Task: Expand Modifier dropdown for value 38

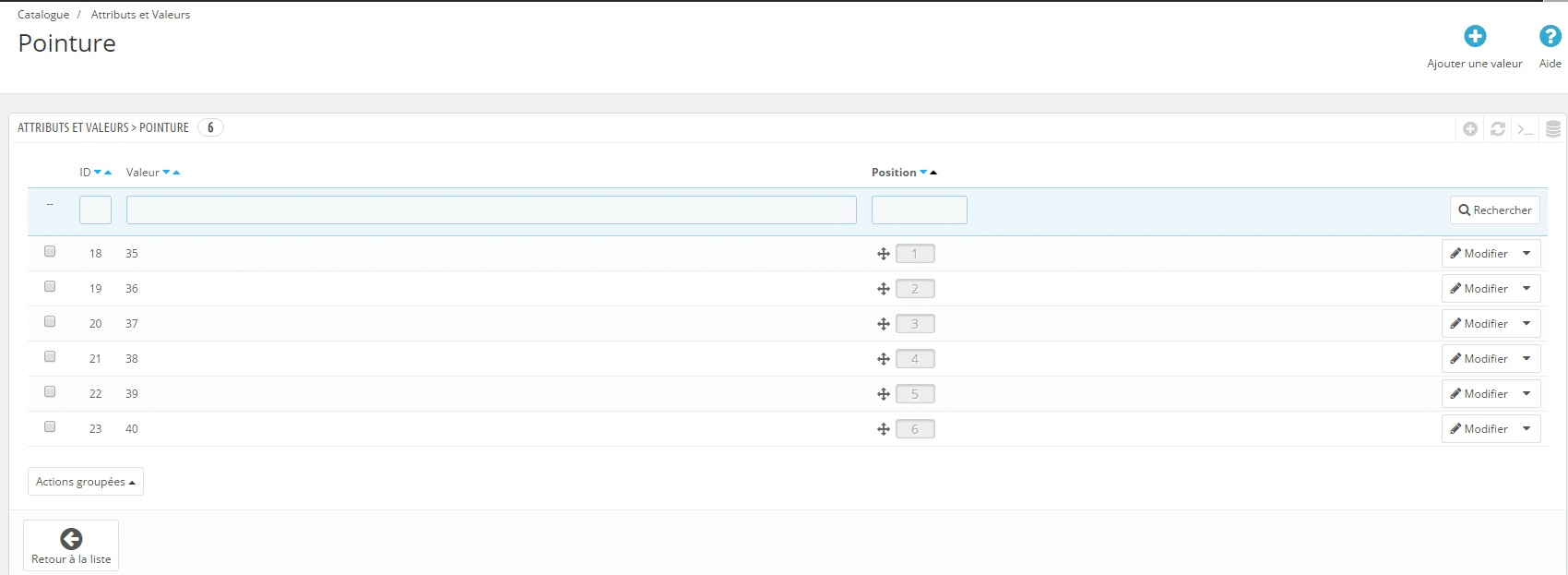Action: pyautogui.click(x=1526, y=359)
